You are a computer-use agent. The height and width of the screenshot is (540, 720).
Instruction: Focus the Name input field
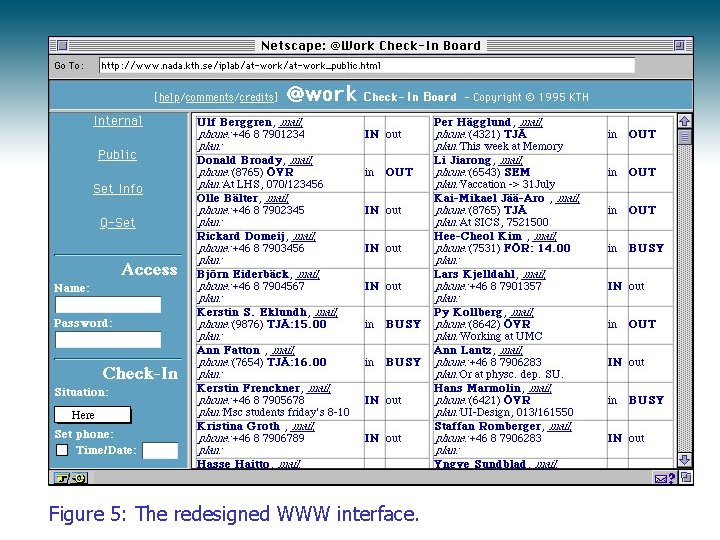click(108, 305)
